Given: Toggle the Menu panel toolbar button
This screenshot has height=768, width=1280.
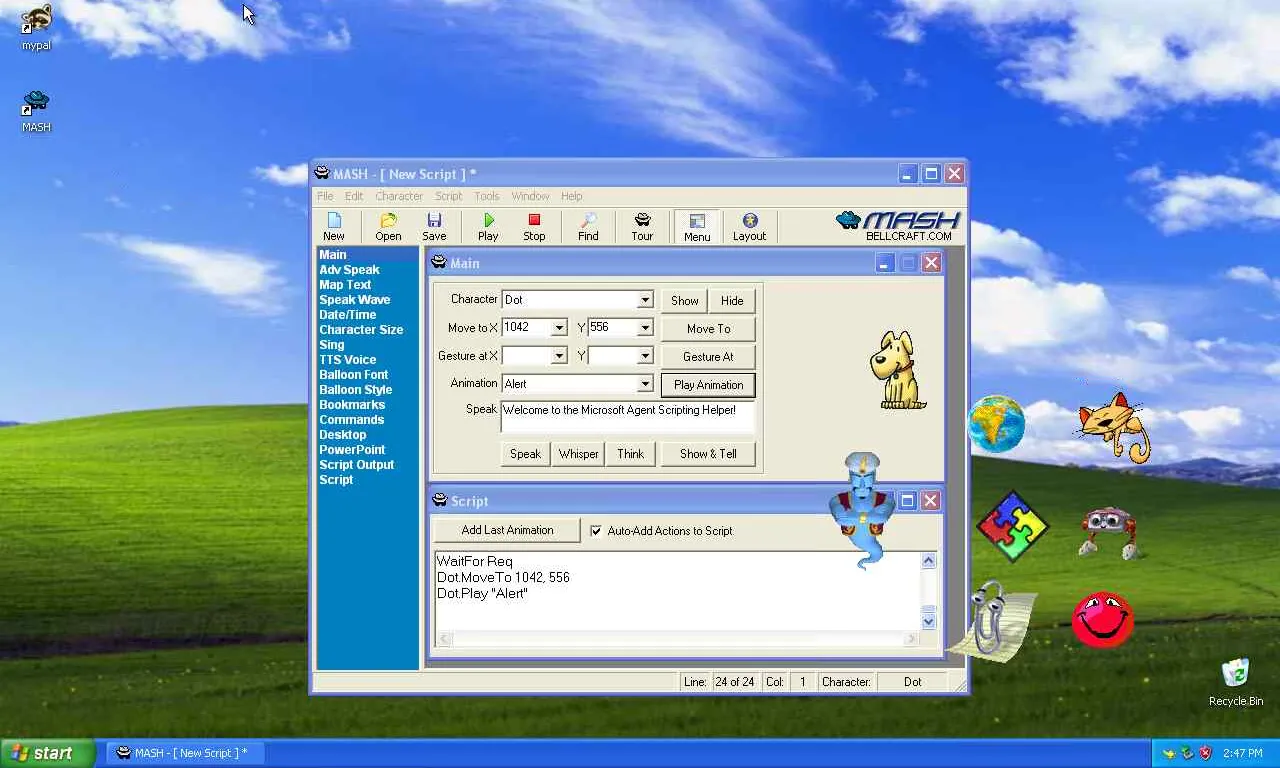Looking at the screenshot, I should point(697,227).
